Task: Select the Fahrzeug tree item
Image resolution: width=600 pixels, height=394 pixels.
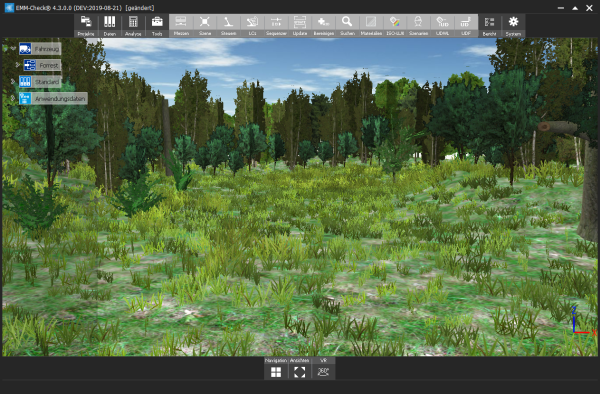Action: [40, 49]
